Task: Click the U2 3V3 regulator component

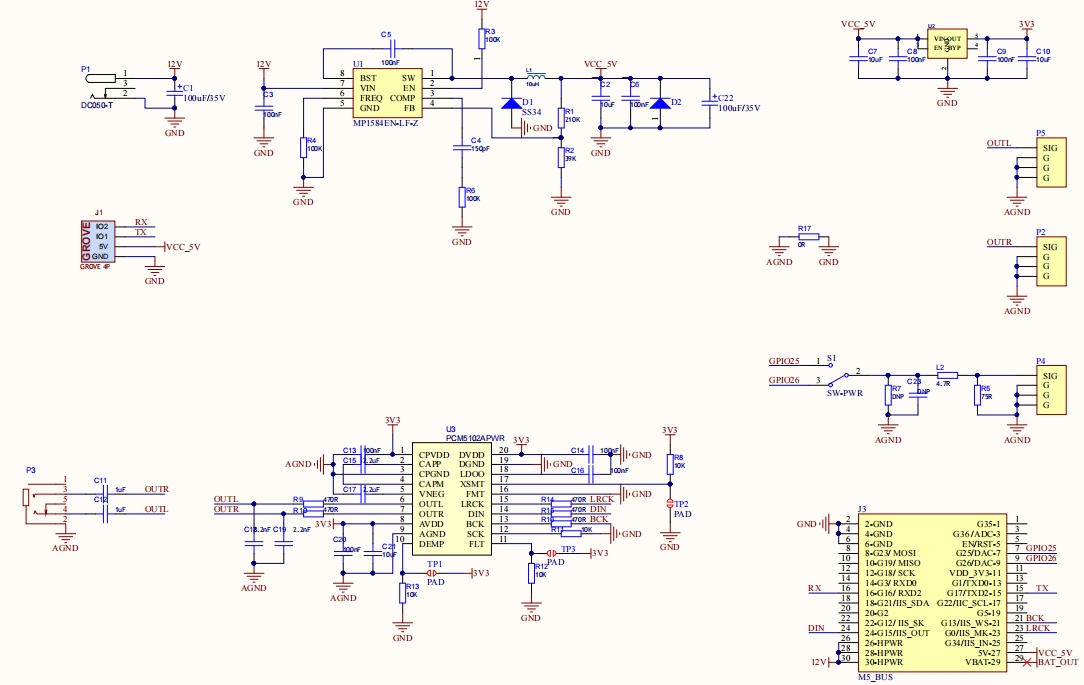Action: (946, 44)
